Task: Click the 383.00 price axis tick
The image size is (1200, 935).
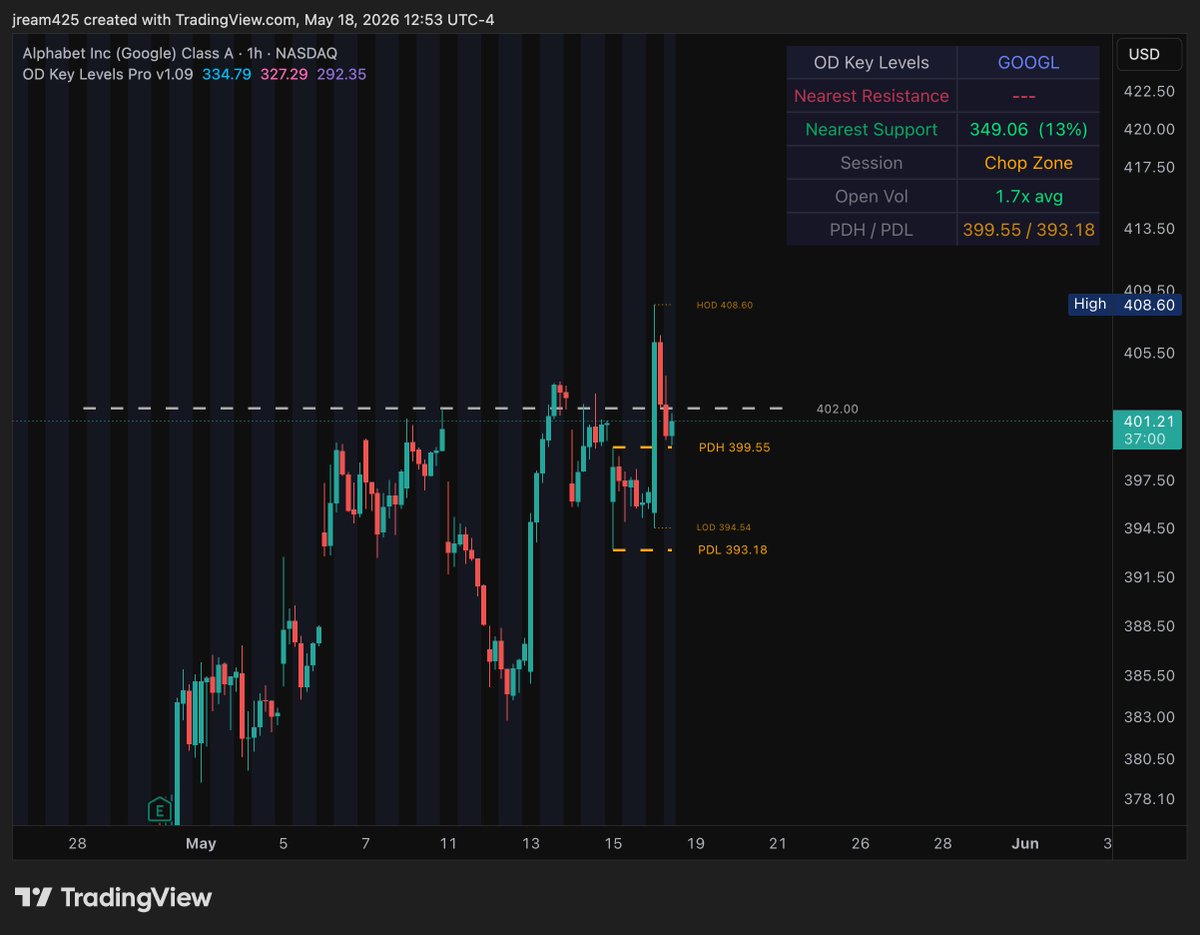Action: 1150,717
